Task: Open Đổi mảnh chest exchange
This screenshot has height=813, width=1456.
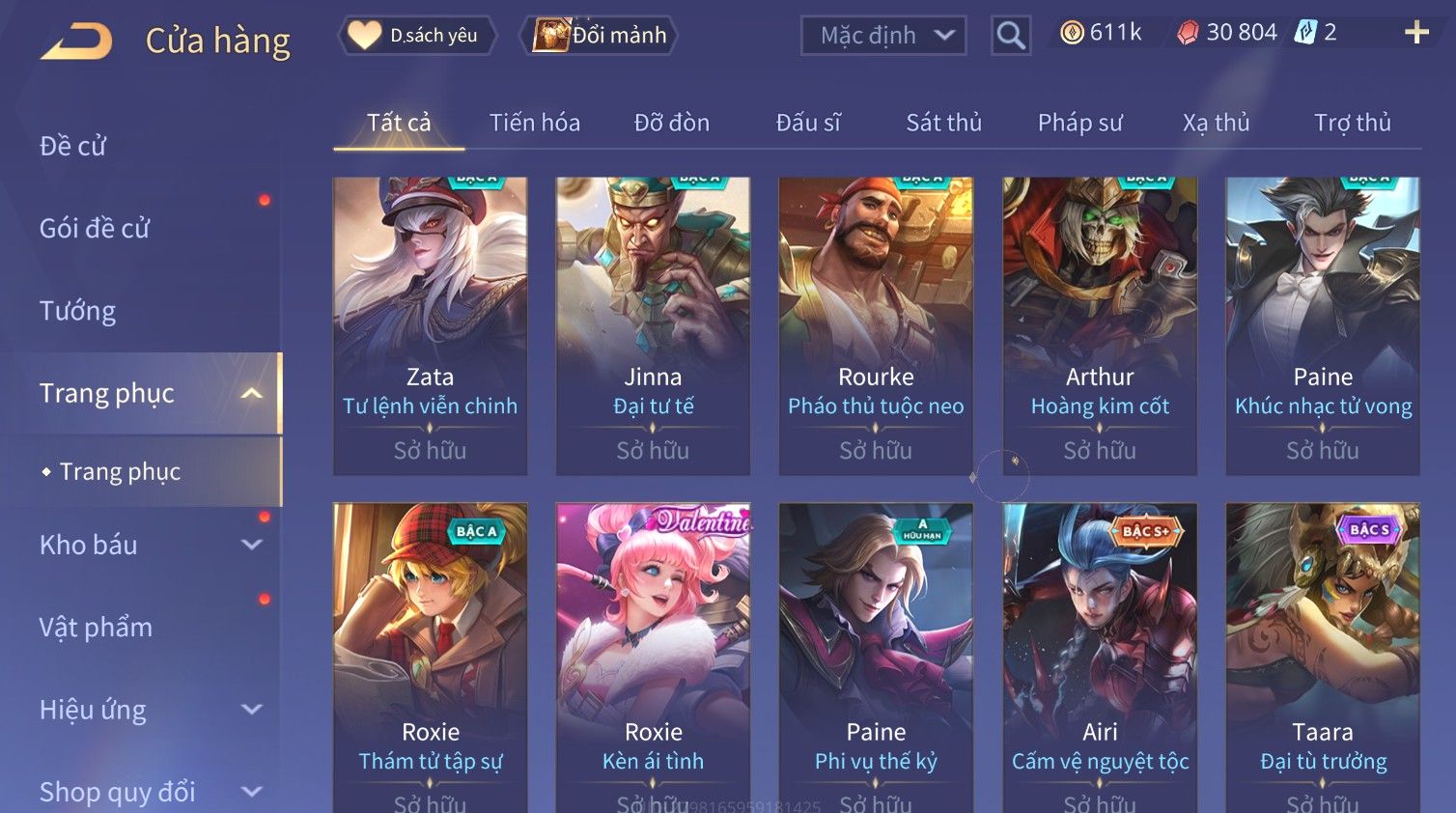Action: coord(600,36)
